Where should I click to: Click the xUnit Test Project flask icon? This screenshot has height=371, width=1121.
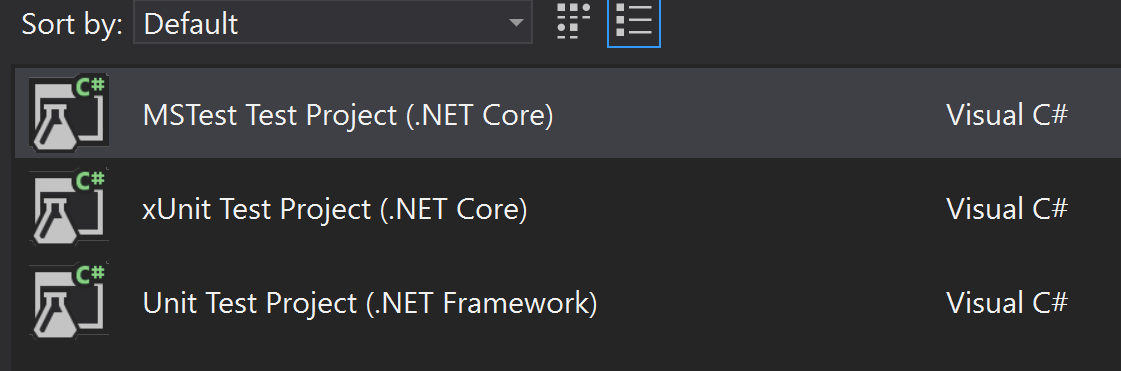(x=69, y=206)
